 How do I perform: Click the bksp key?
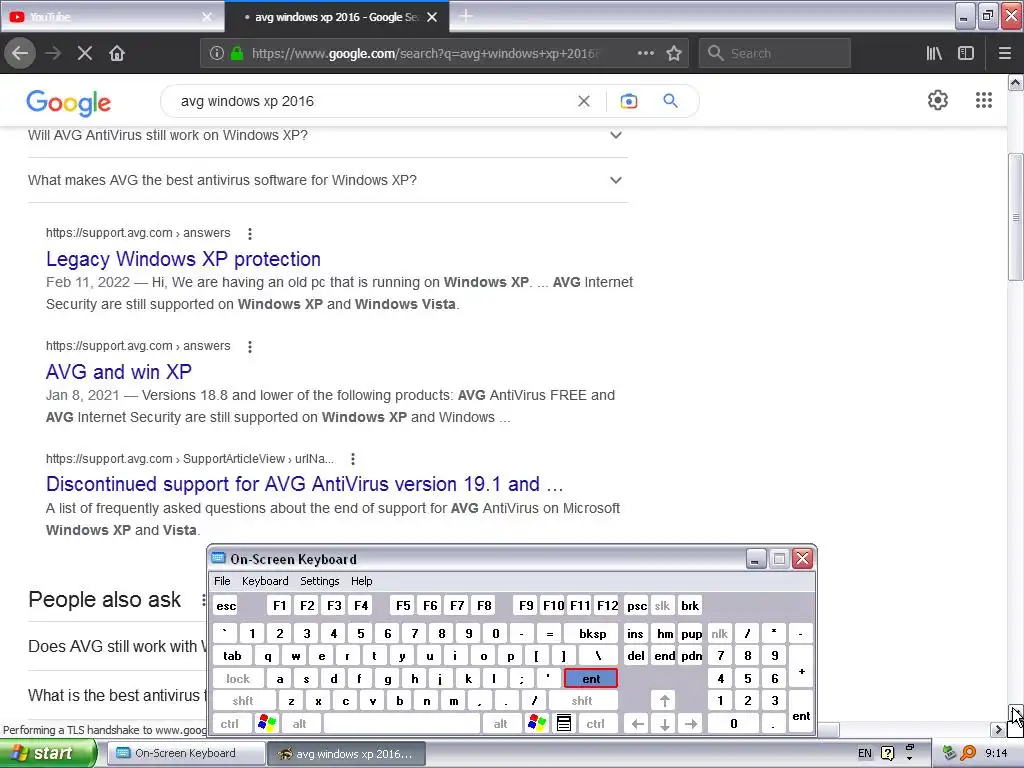click(592, 633)
